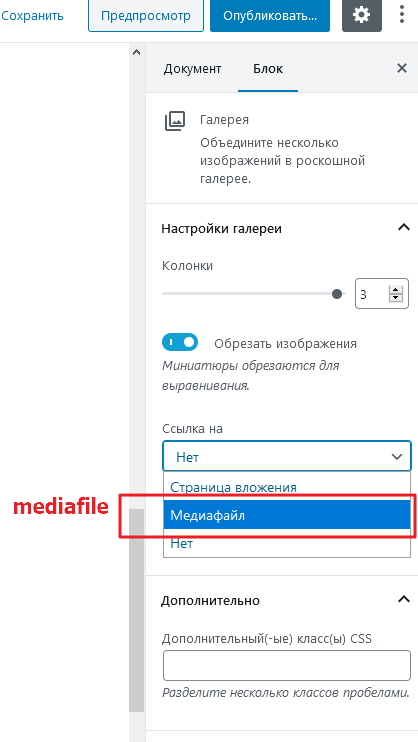This screenshot has height=742, width=418.
Task: Switch to the Документ tab
Action: pyautogui.click(x=192, y=69)
